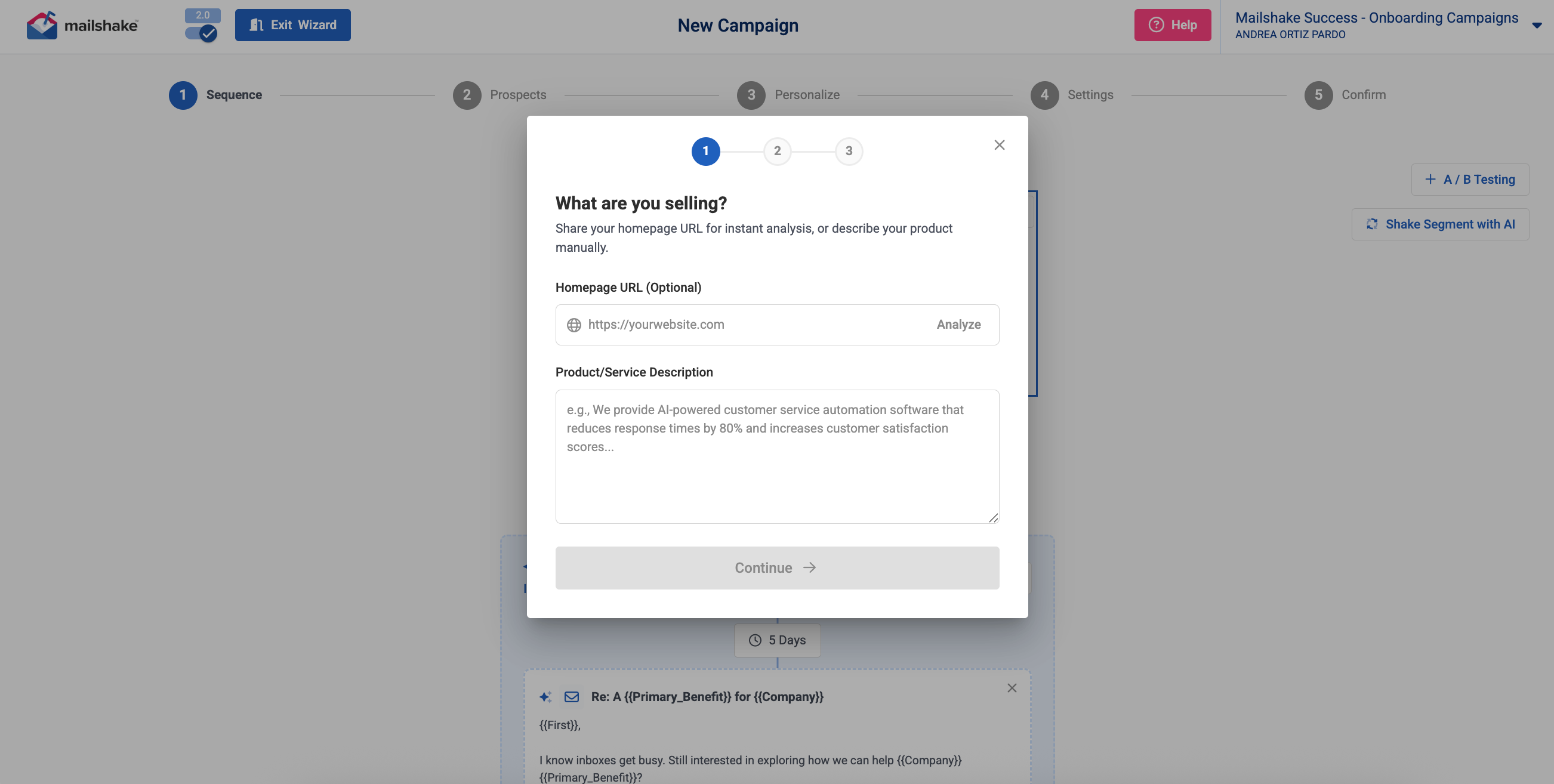Click the globe icon in URL field

[573, 325]
